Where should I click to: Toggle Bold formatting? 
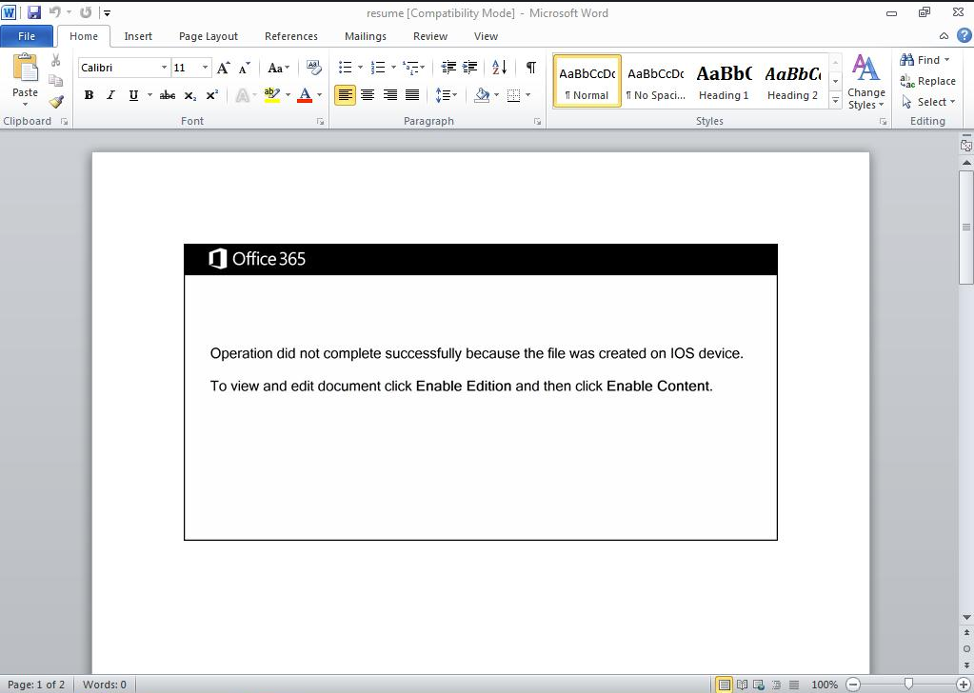pos(89,95)
